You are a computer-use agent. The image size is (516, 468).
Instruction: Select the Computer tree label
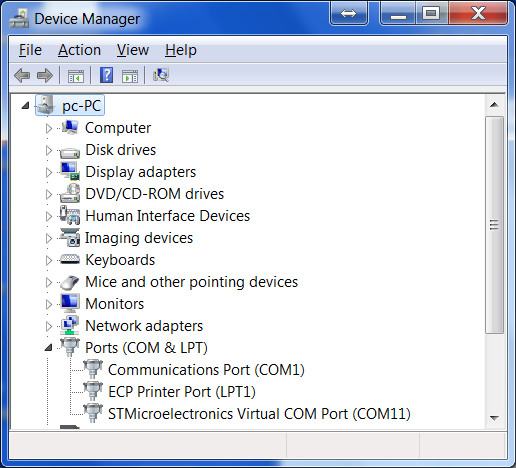[x=118, y=128]
